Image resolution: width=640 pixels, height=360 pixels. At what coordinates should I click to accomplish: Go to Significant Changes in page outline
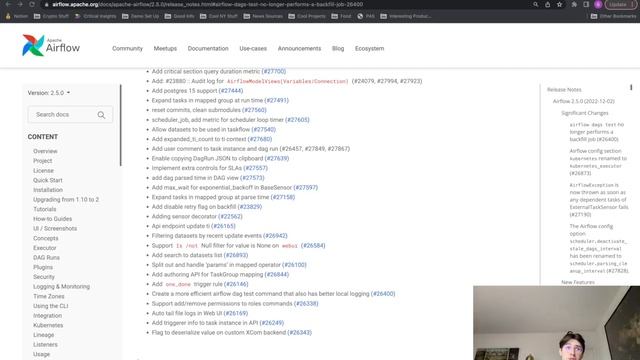[584, 113]
